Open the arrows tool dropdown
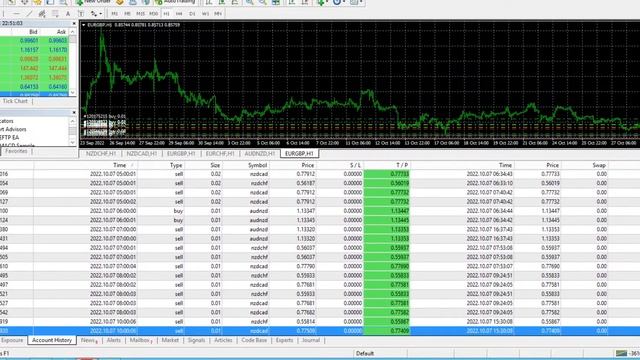This screenshot has width=640, height=360. pyautogui.click(x=100, y=14)
